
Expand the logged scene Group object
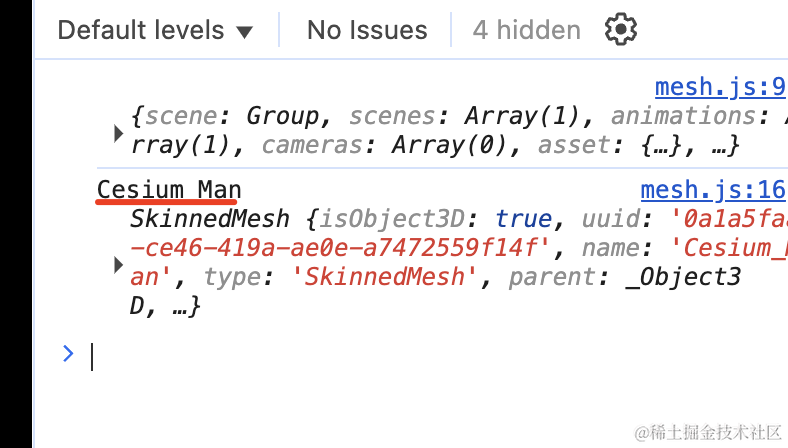[x=119, y=134]
